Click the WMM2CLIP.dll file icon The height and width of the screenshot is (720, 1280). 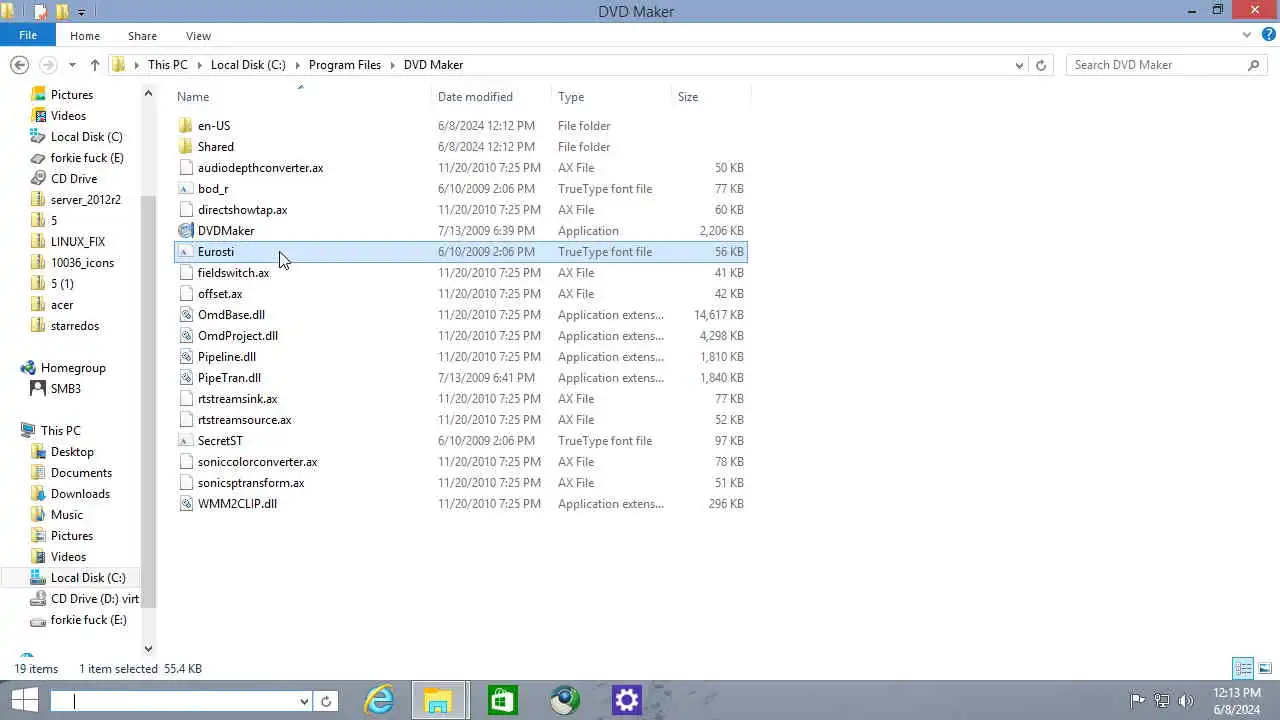185,504
